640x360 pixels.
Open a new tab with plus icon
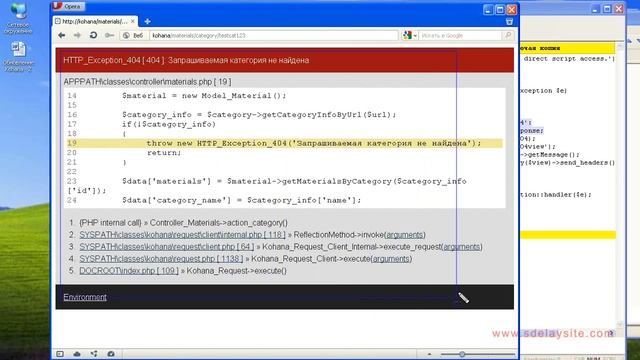point(147,21)
